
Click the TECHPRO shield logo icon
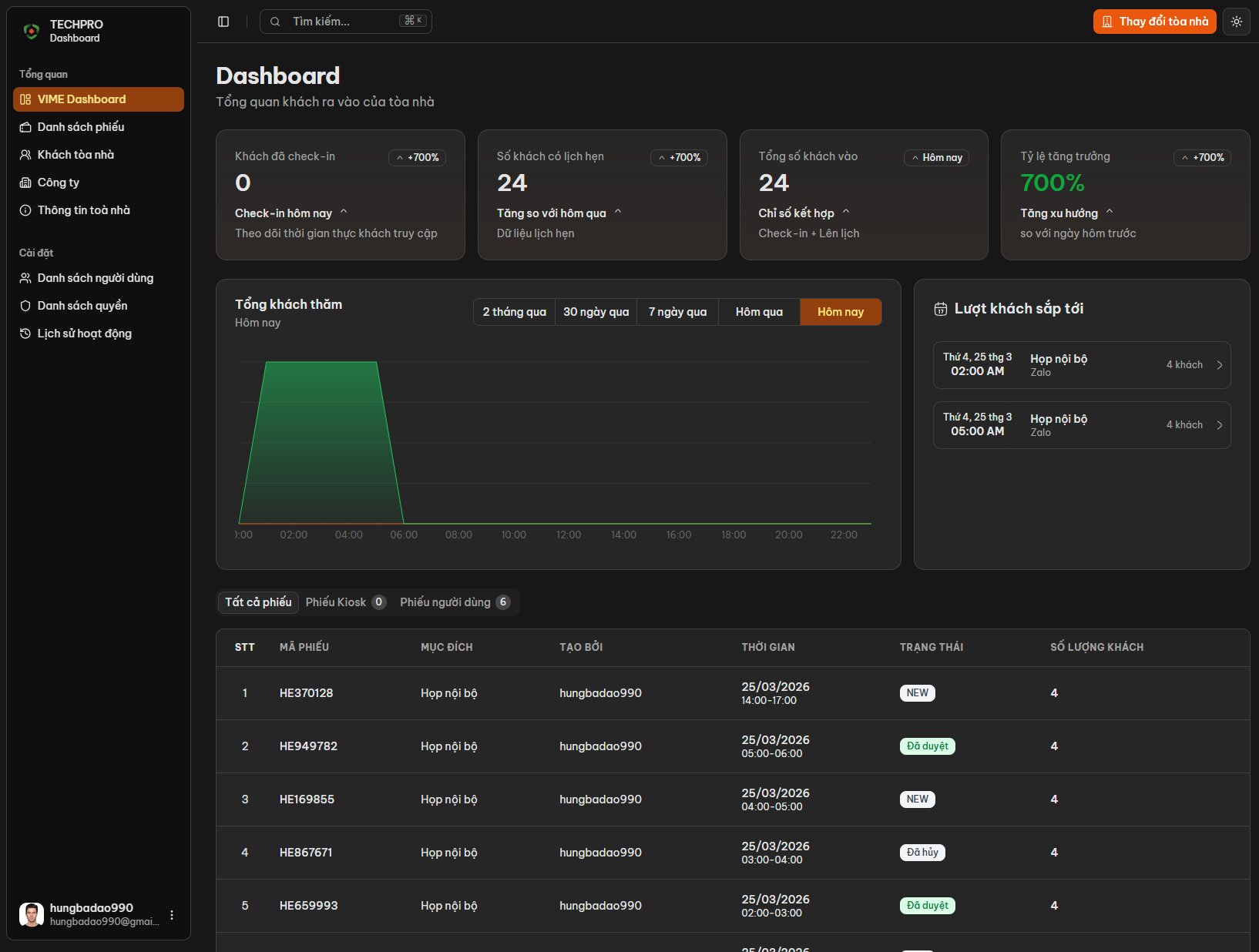coord(32,31)
